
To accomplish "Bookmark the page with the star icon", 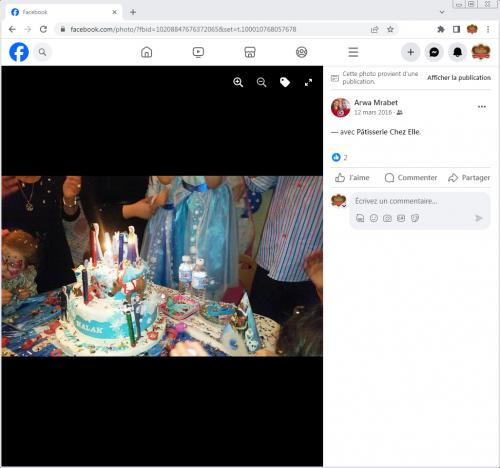I will [x=390, y=29].
